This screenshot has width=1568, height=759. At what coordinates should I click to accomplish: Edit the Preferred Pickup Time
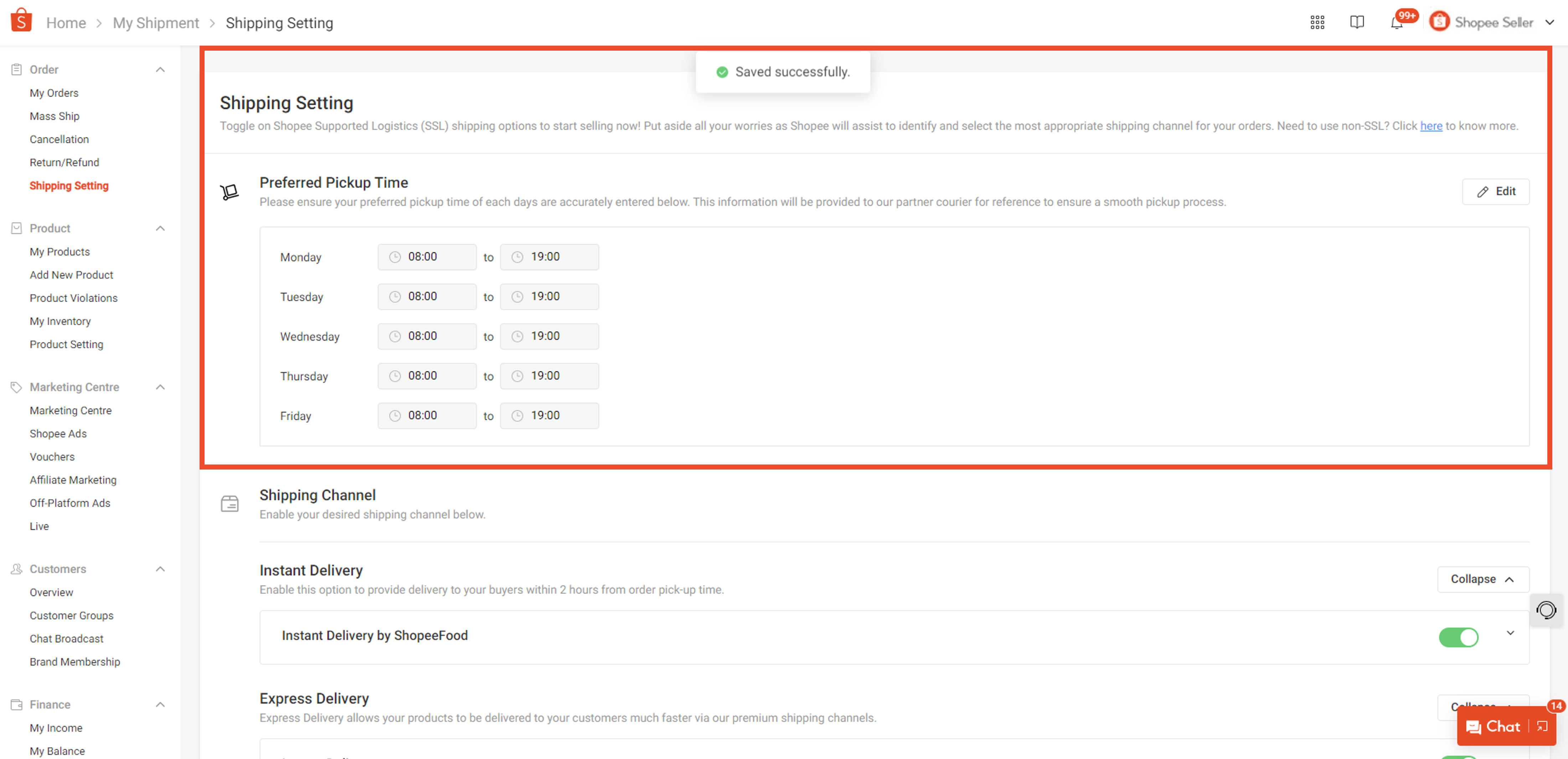click(1496, 191)
